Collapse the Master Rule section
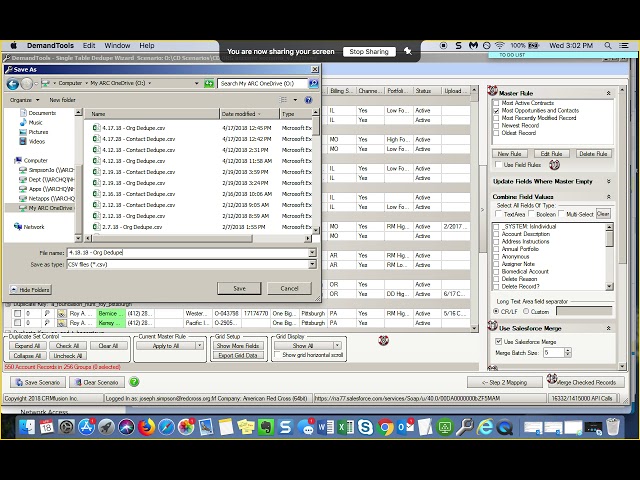The height and width of the screenshot is (480, 640). [608, 93]
